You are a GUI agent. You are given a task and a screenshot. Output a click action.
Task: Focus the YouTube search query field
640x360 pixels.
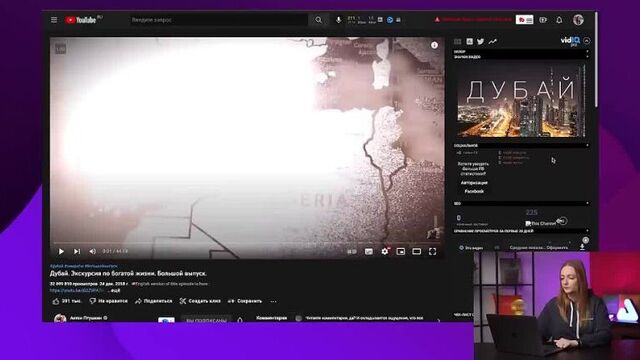point(219,20)
